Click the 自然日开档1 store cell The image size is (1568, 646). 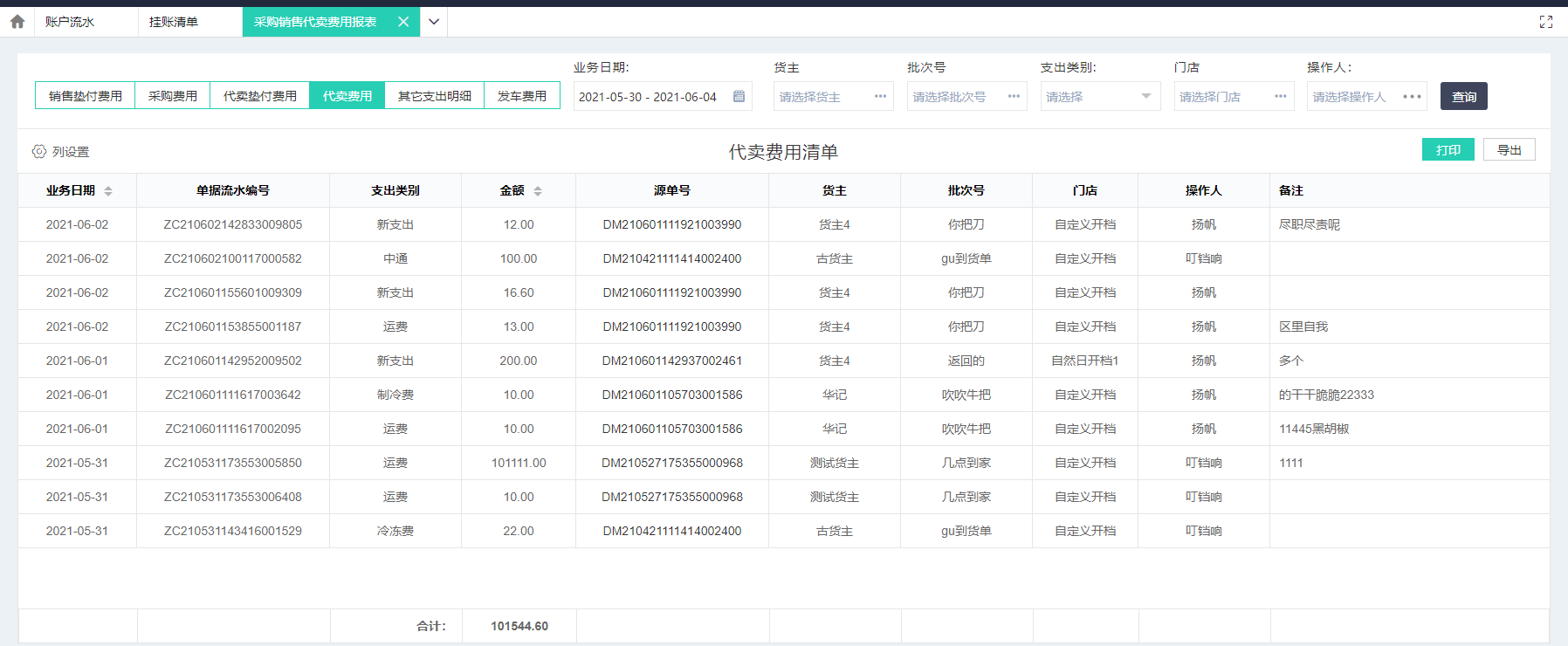click(1085, 361)
